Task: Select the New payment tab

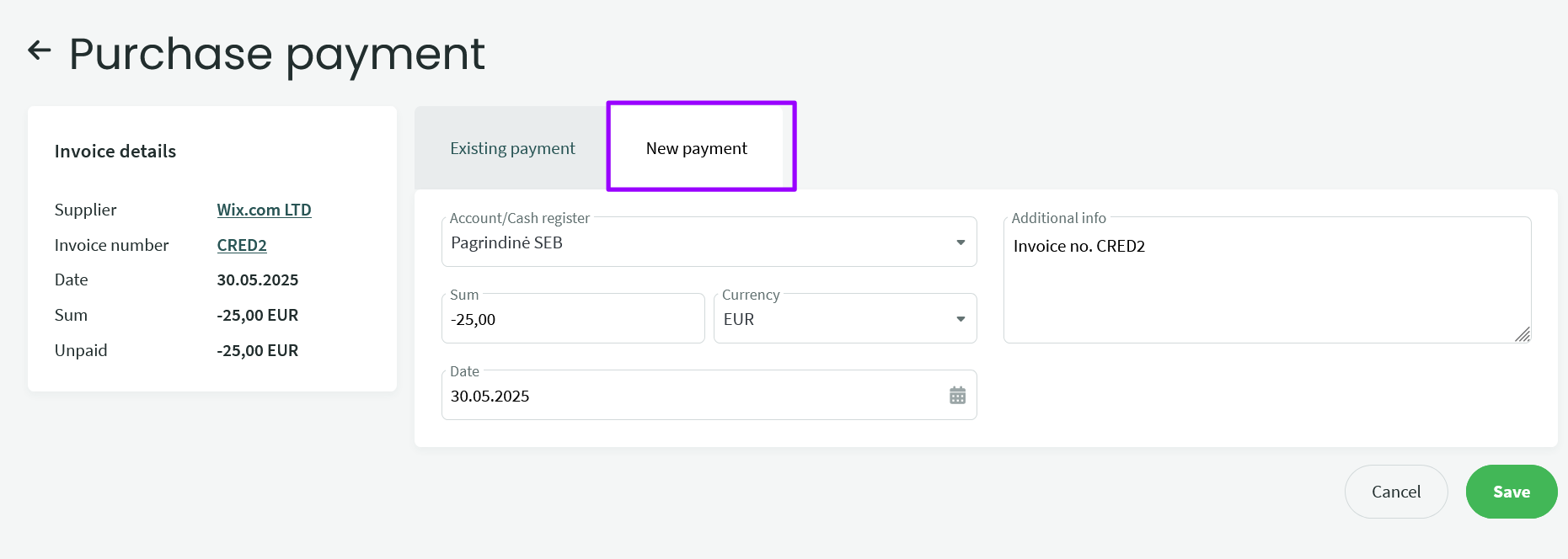Action: point(696,149)
